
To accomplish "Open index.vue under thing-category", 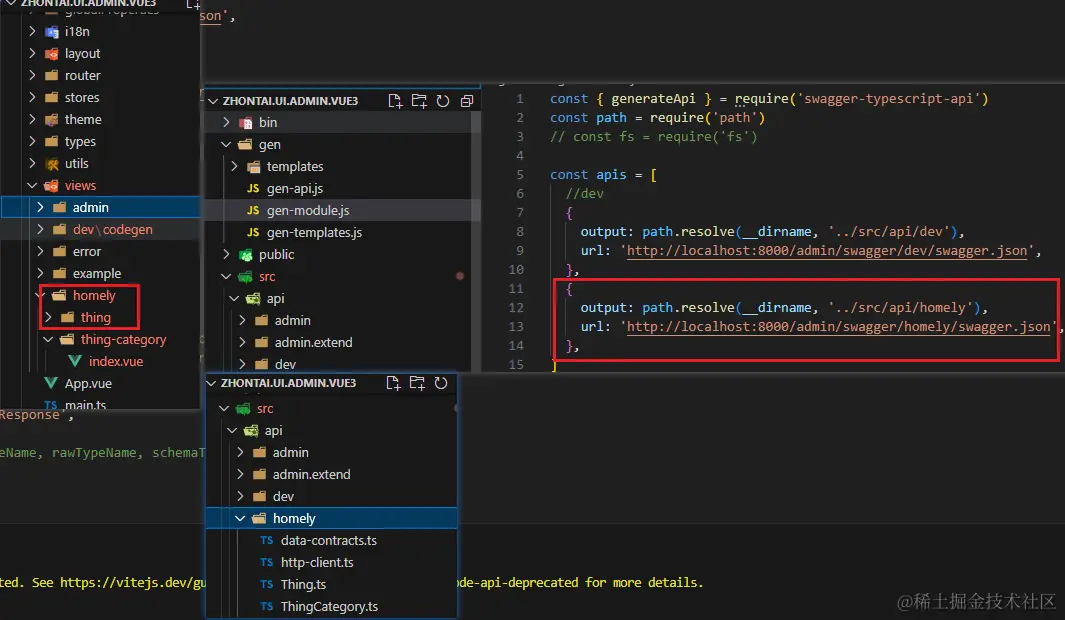I will tap(116, 361).
